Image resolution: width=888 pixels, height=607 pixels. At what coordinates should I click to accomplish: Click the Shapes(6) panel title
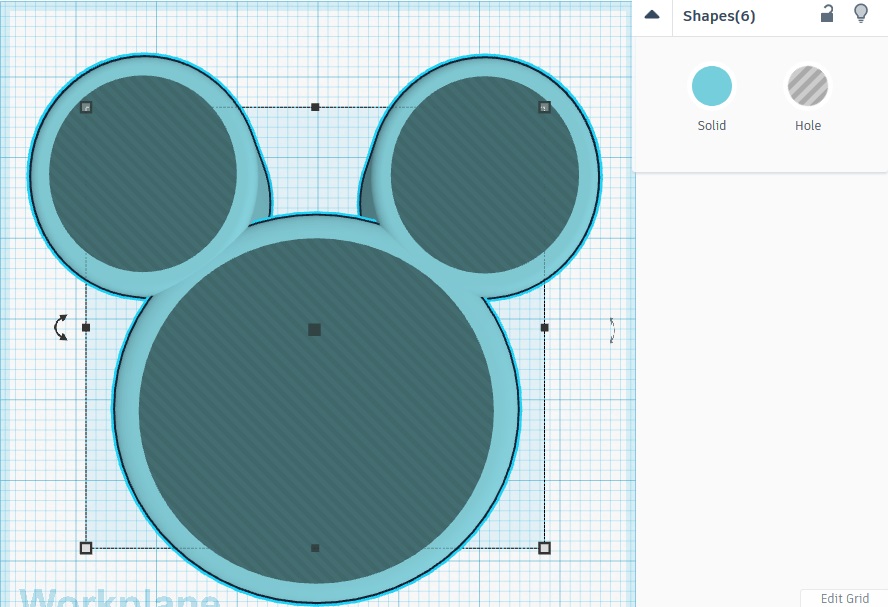click(719, 16)
